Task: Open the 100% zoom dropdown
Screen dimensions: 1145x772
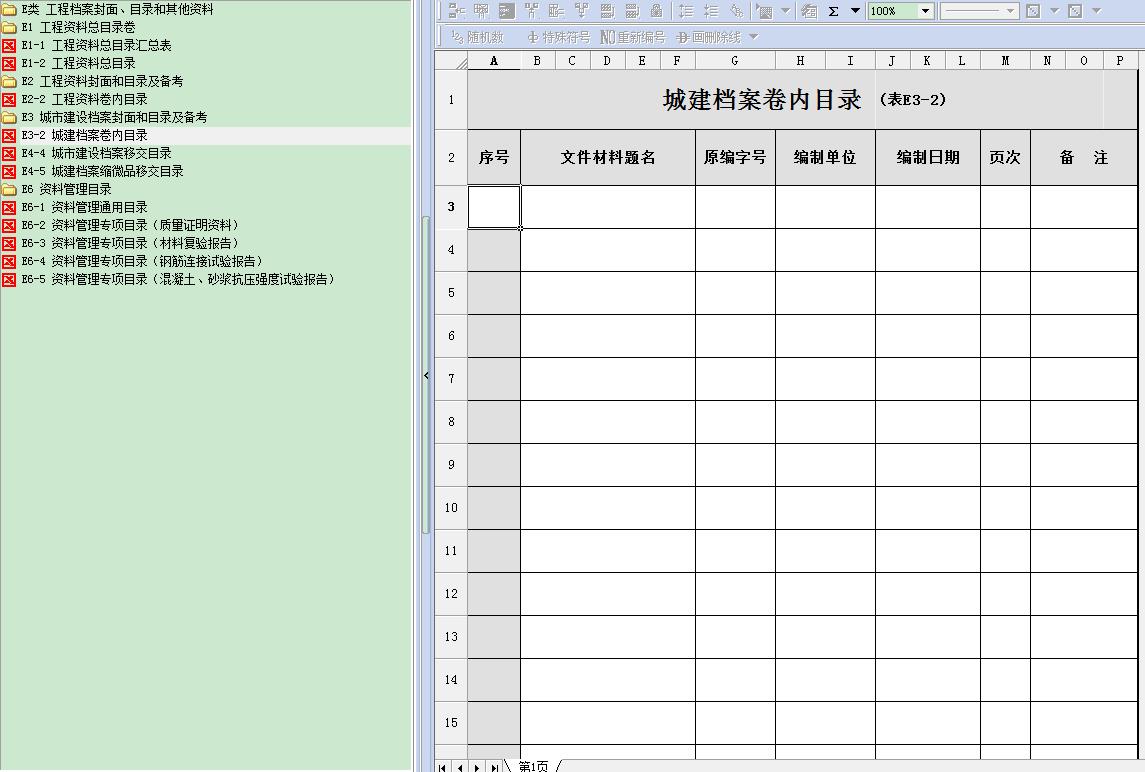Action: (x=925, y=11)
